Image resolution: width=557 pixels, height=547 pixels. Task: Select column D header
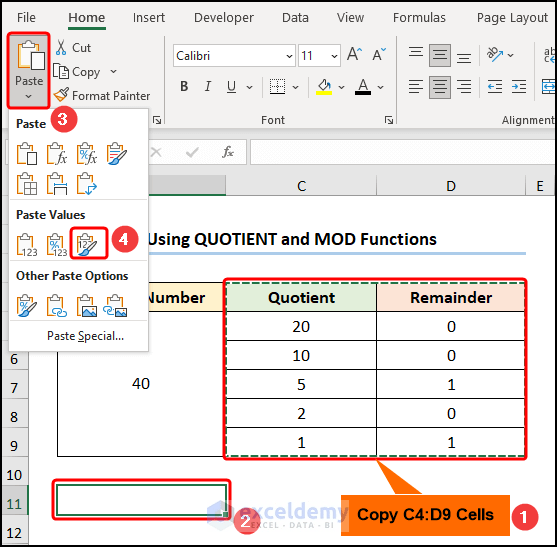click(x=451, y=186)
